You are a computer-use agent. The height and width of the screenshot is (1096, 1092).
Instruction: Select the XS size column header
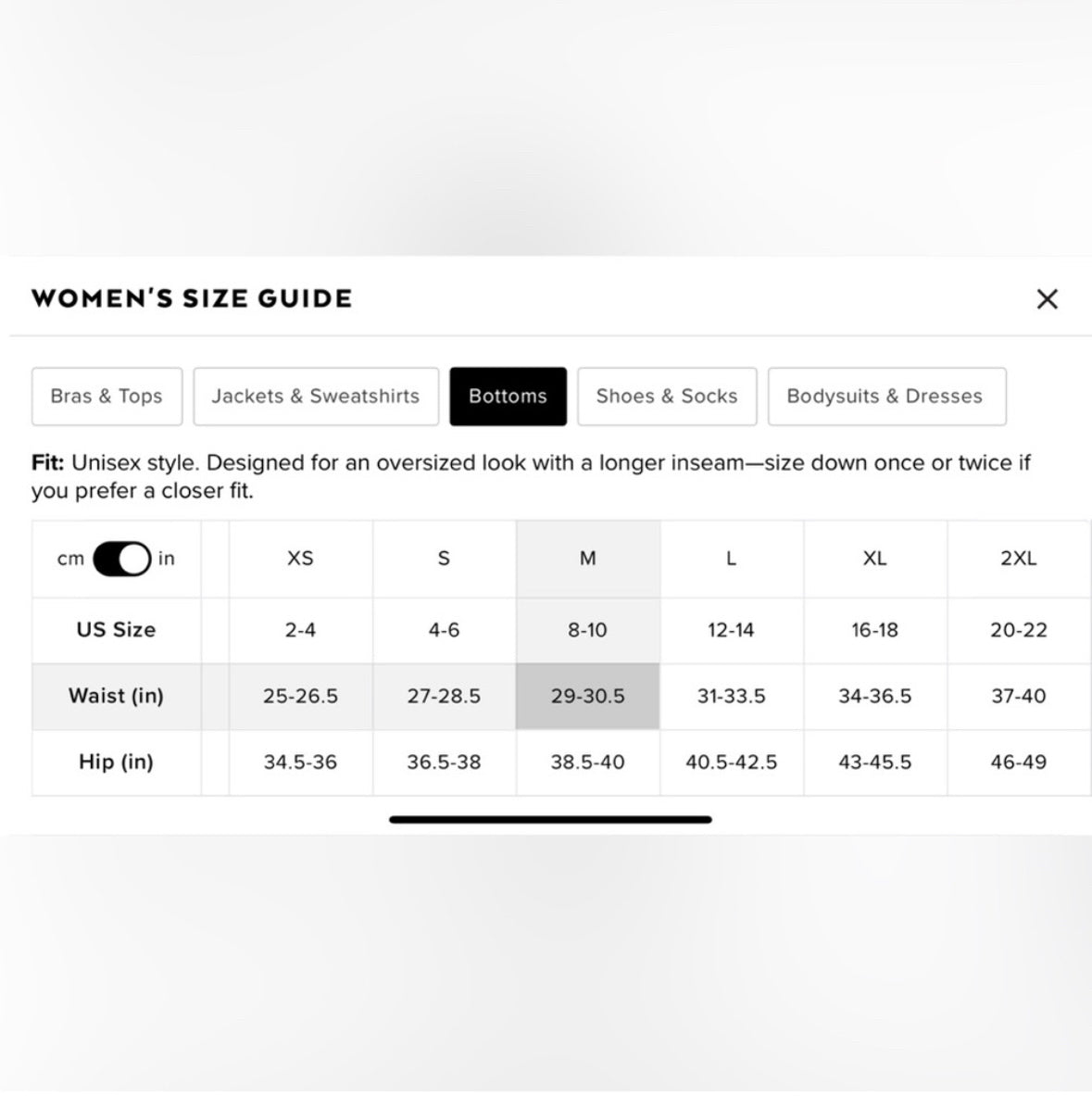pyautogui.click(x=301, y=559)
